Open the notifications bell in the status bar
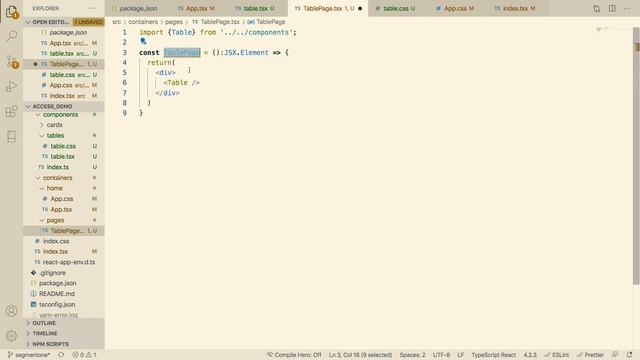Image resolution: width=640 pixels, height=360 pixels. coord(630,355)
